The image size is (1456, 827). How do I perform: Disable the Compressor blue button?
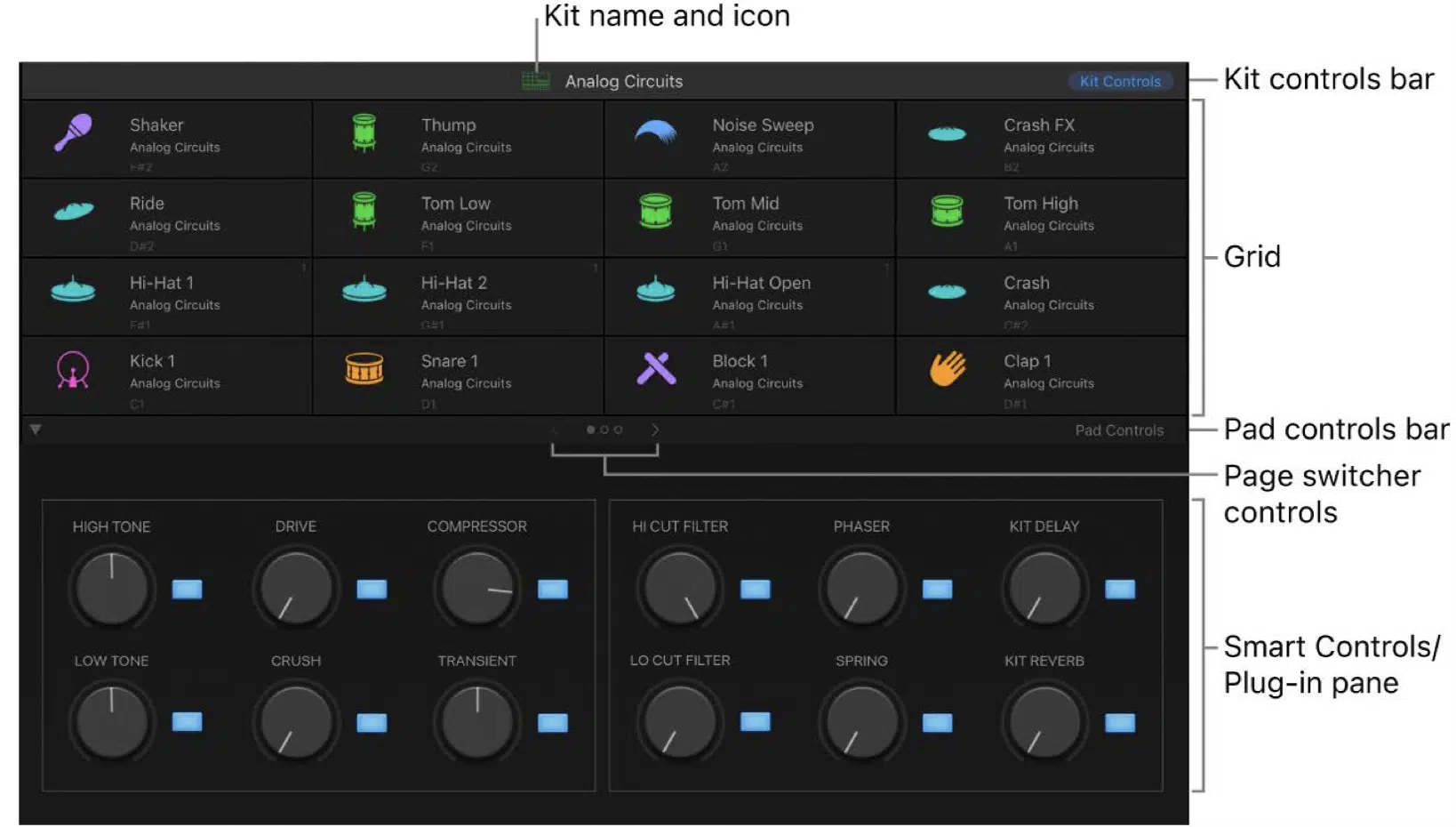(x=553, y=589)
